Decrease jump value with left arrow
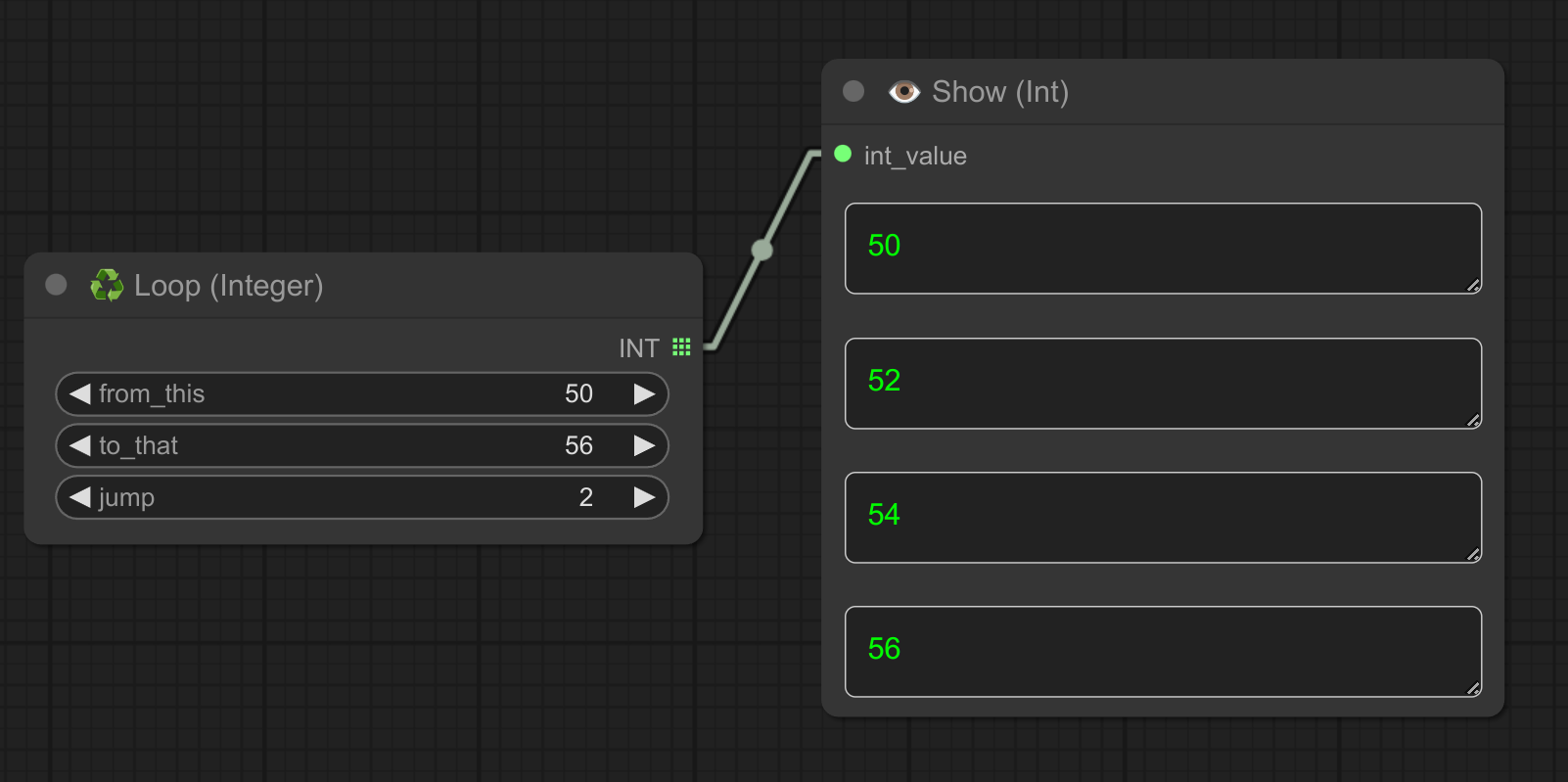Screen dimensions: 1568x782 pyautogui.click(x=79, y=498)
